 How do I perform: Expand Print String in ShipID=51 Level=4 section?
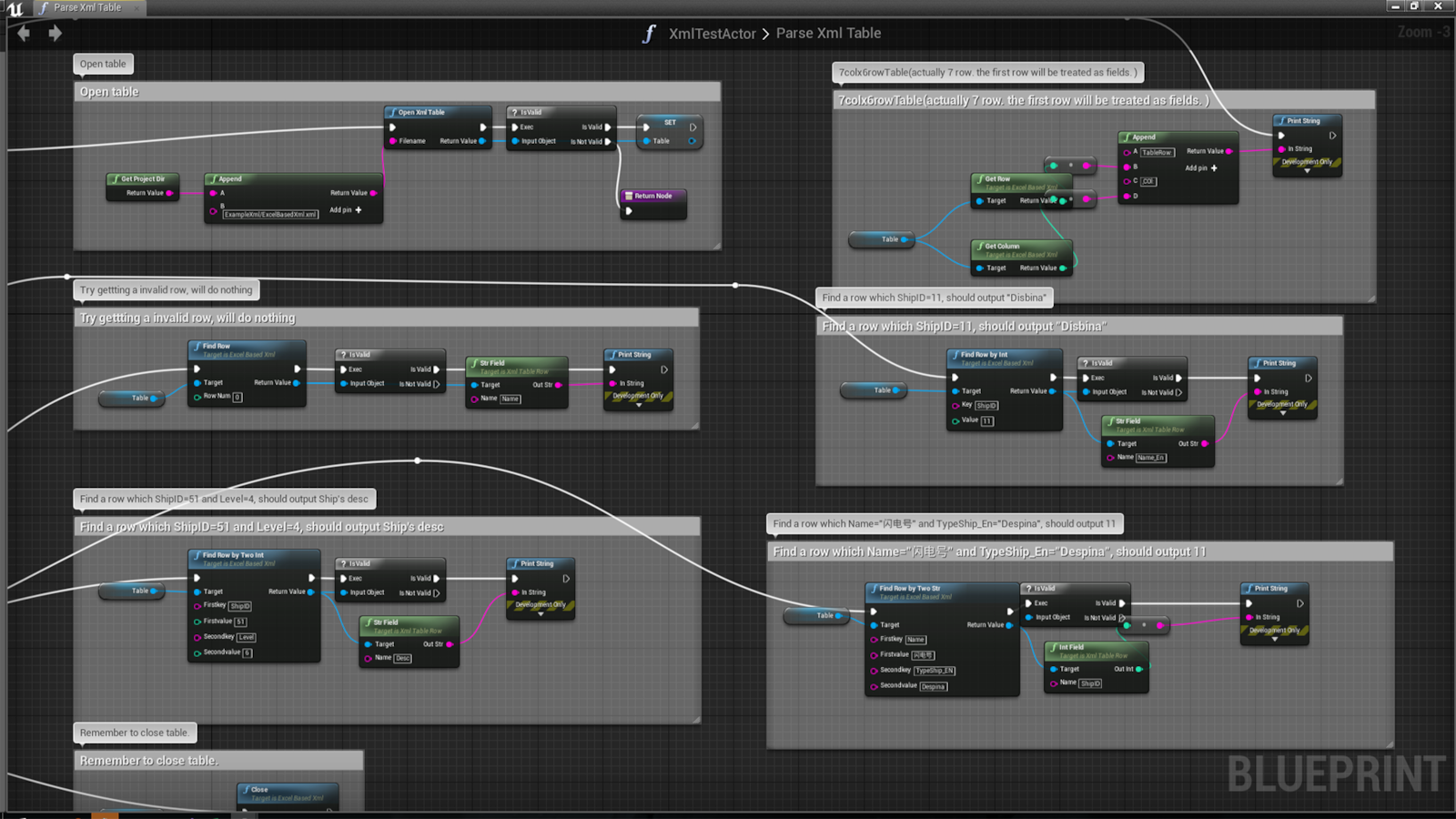541,614
